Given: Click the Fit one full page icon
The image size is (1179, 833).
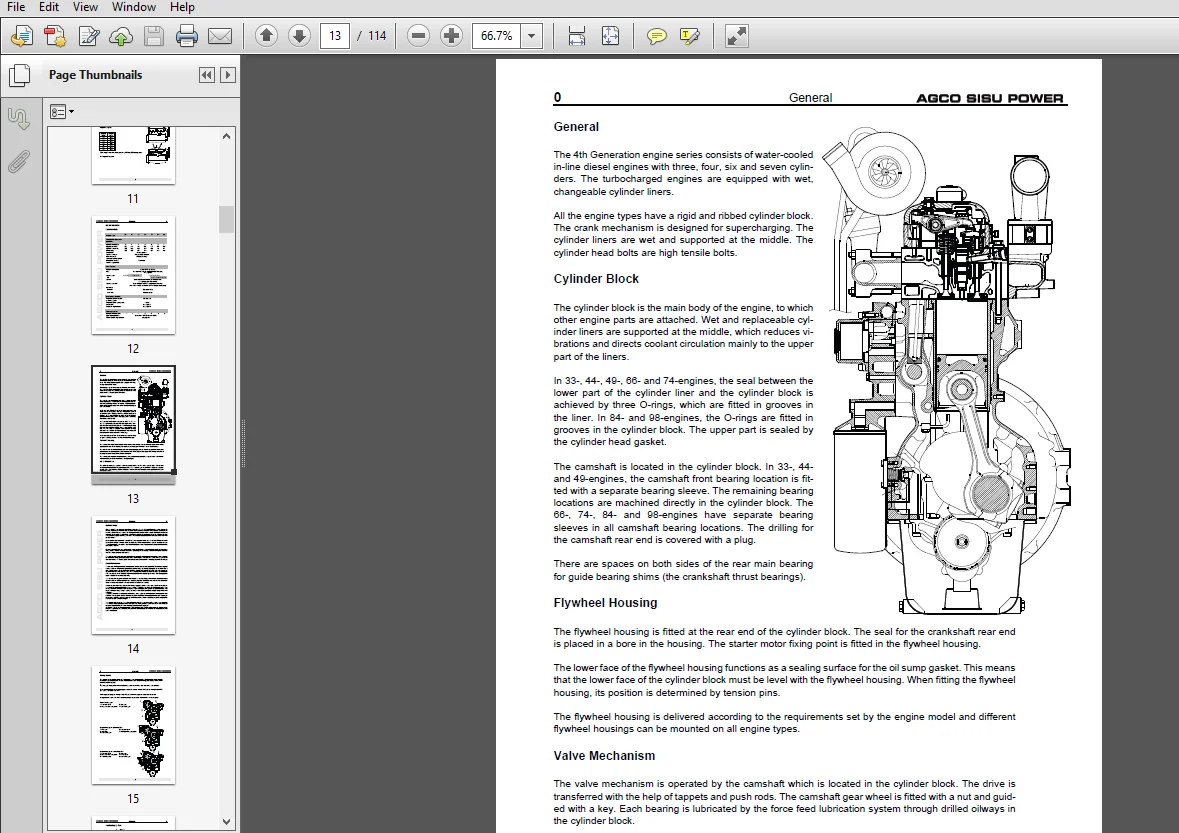Looking at the screenshot, I should coord(611,35).
